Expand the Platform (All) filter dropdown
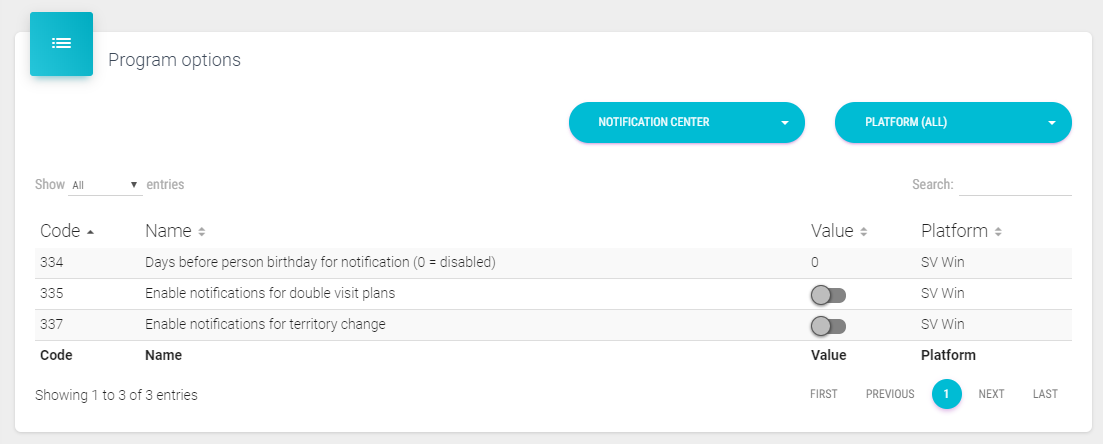 coord(952,123)
